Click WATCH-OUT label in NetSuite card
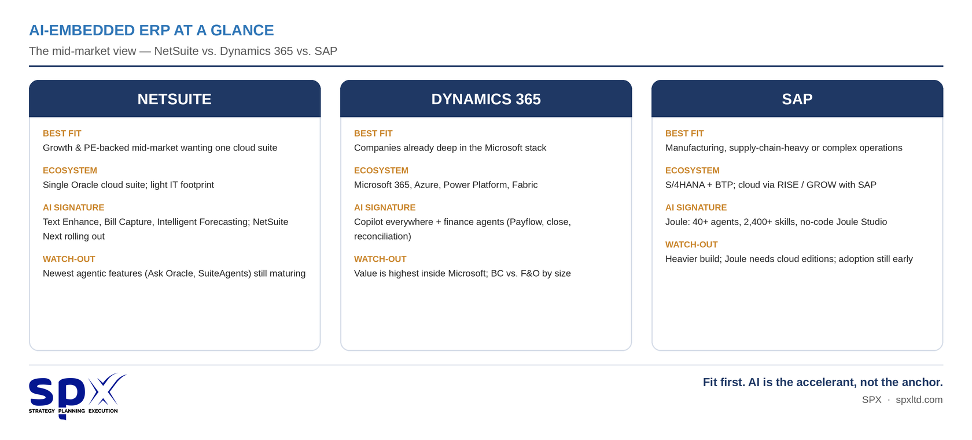The image size is (972, 440). pyautogui.click(x=69, y=259)
